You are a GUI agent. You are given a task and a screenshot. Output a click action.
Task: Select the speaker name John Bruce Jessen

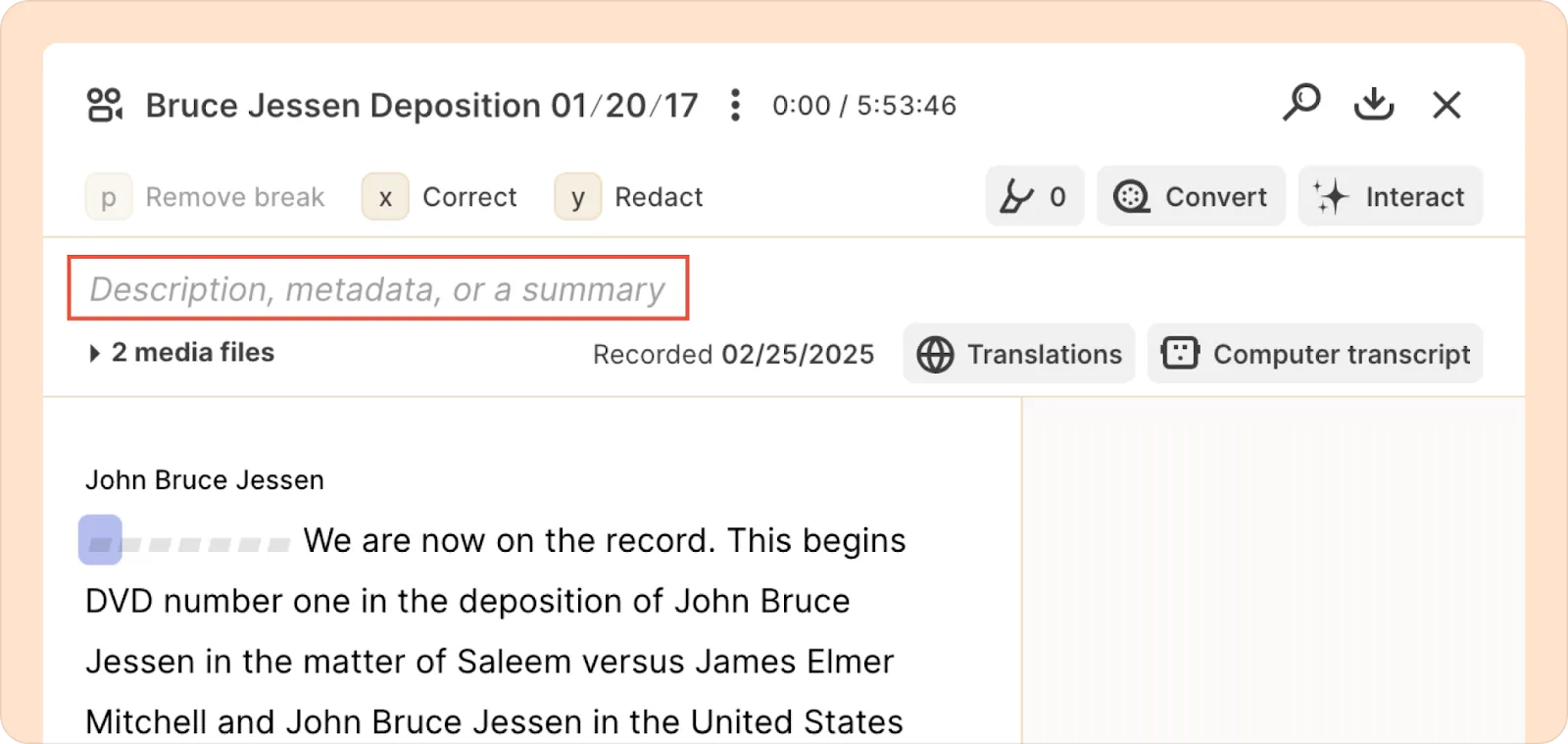[x=205, y=480]
